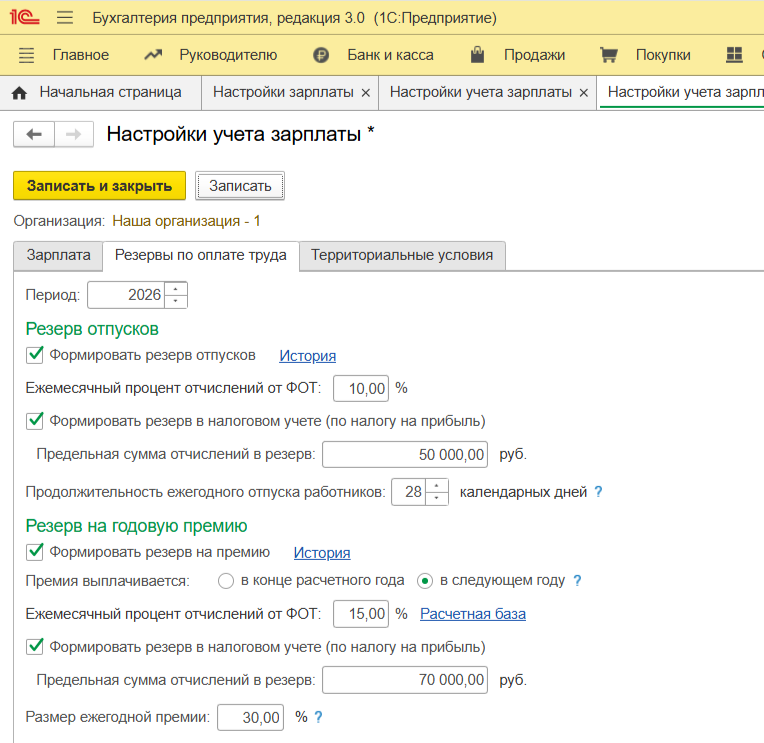Close the Настройки учета зарплаты tab
The height and width of the screenshot is (743, 764).
click(583, 93)
